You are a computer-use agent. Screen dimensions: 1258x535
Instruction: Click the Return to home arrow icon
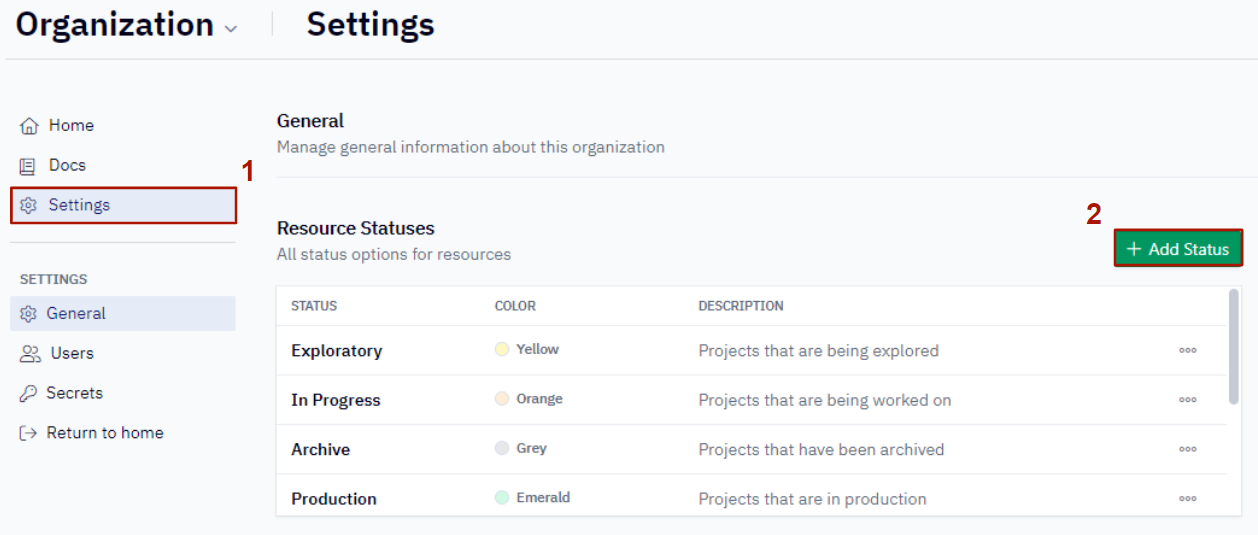[x=29, y=433]
